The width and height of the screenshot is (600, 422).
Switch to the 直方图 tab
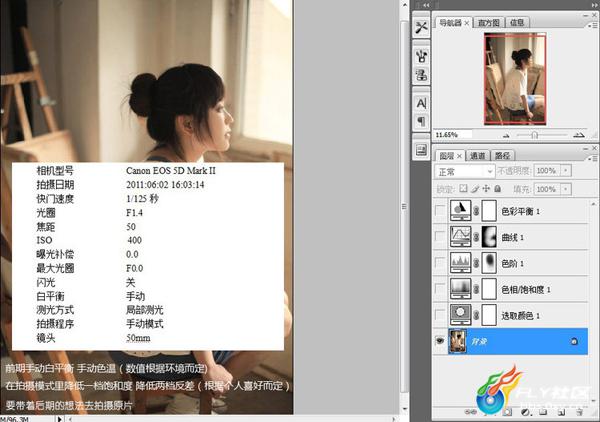pyautogui.click(x=489, y=23)
